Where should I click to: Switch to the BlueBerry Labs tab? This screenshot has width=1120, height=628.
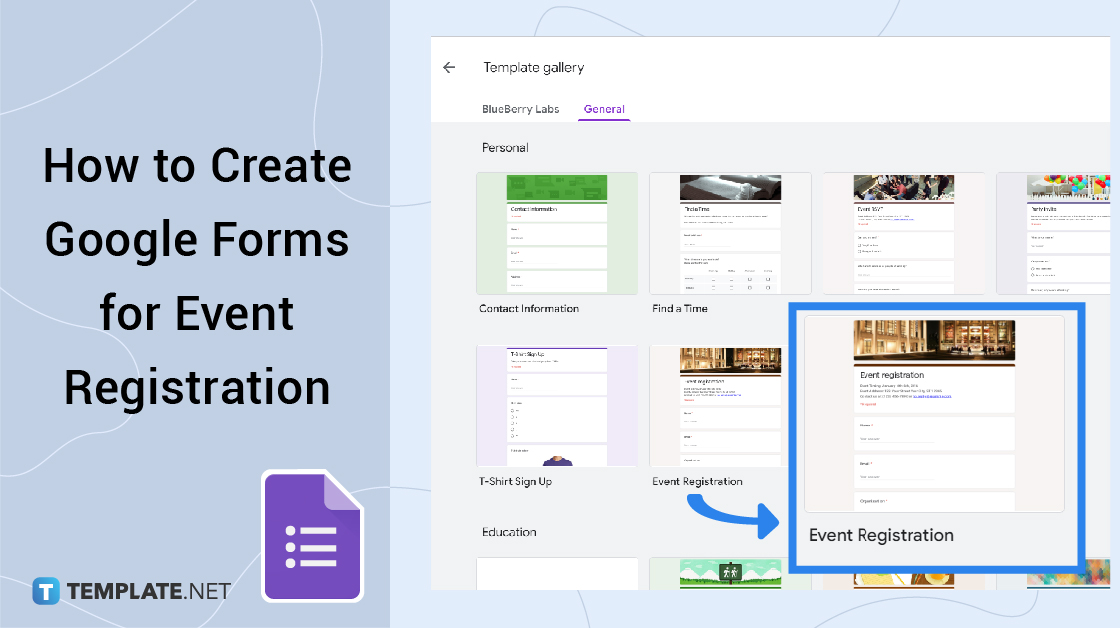(520, 111)
